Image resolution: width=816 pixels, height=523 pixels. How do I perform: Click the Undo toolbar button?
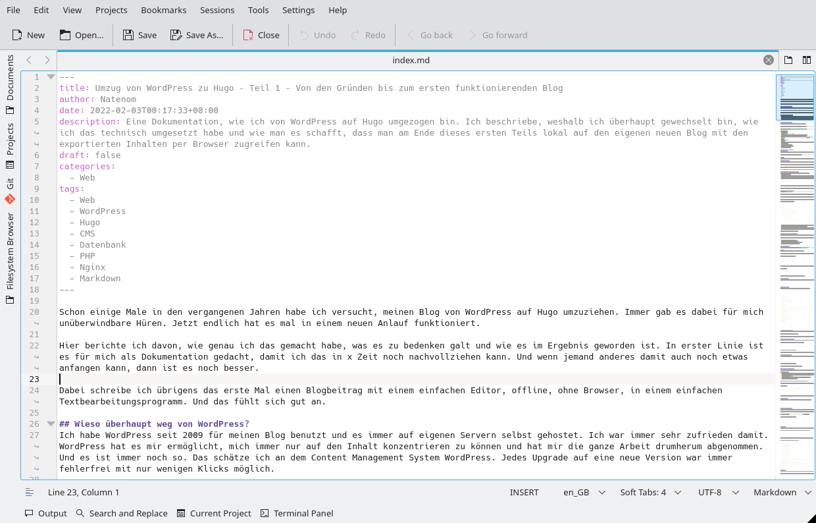pos(317,35)
